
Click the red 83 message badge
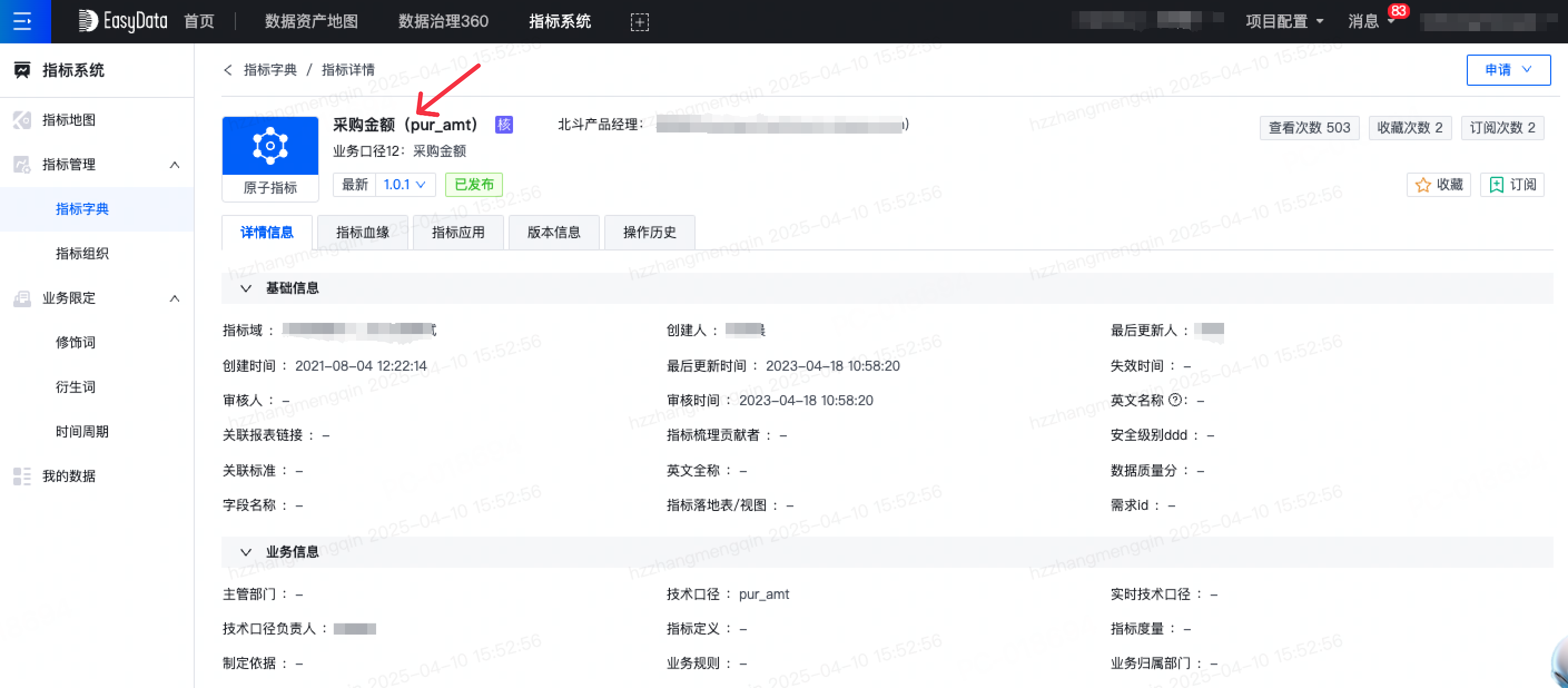(x=1398, y=11)
